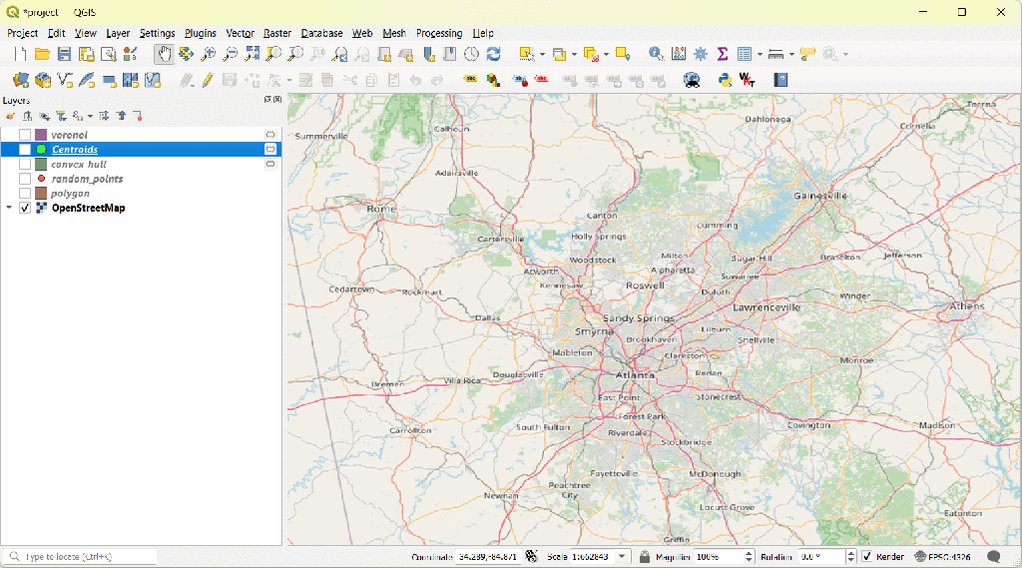Open Statistical Summary sigma icon

click(x=722, y=54)
